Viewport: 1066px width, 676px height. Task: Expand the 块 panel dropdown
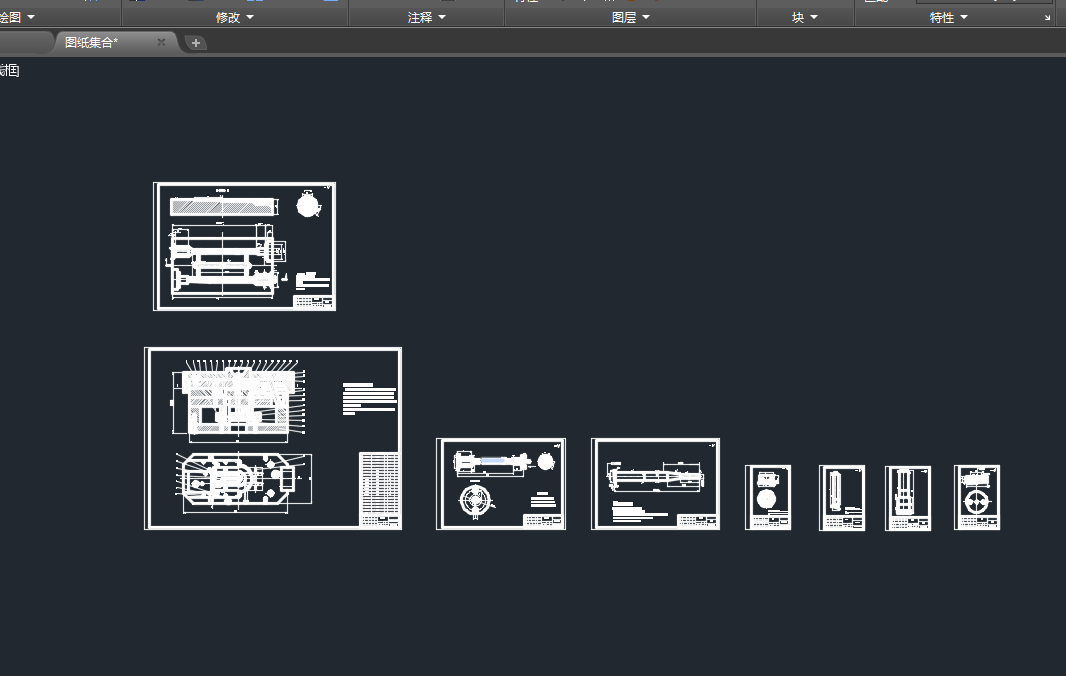[804, 18]
